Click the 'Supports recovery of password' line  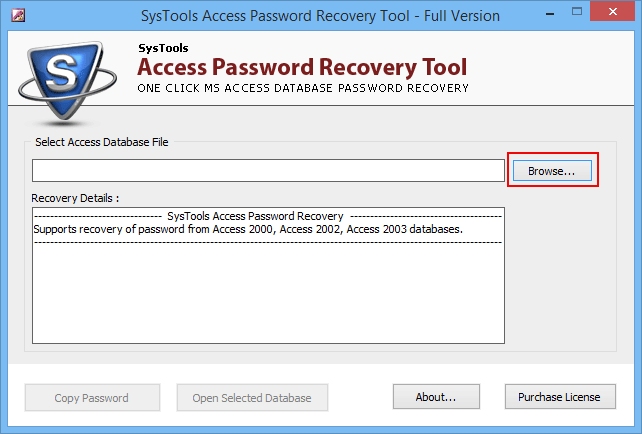248,229
